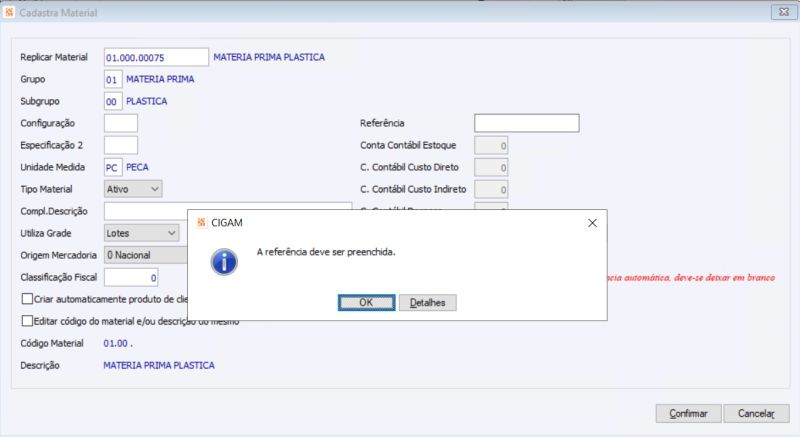
Task: Click the Referência label
Action: point(382,123)
